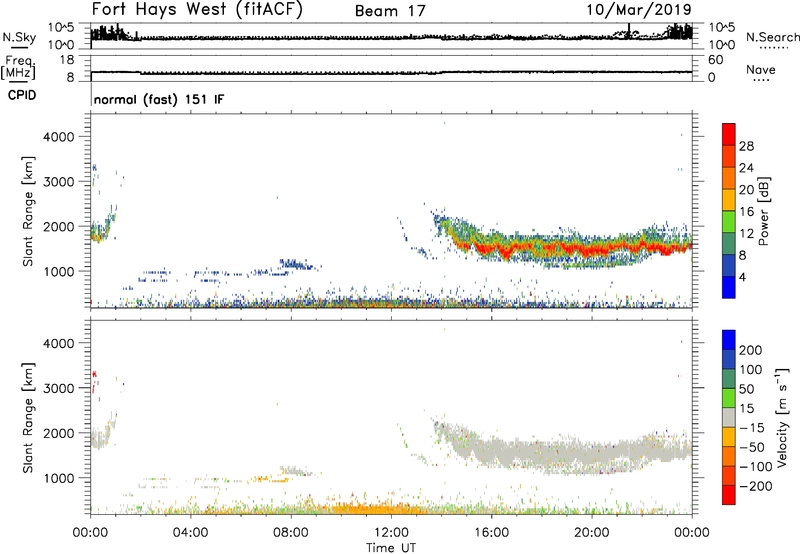The width and height of the screenshot is (800, 554).
Task: Click the "12" label on the power colorbar
Action: pyautogui.click(x=746, y=234)
